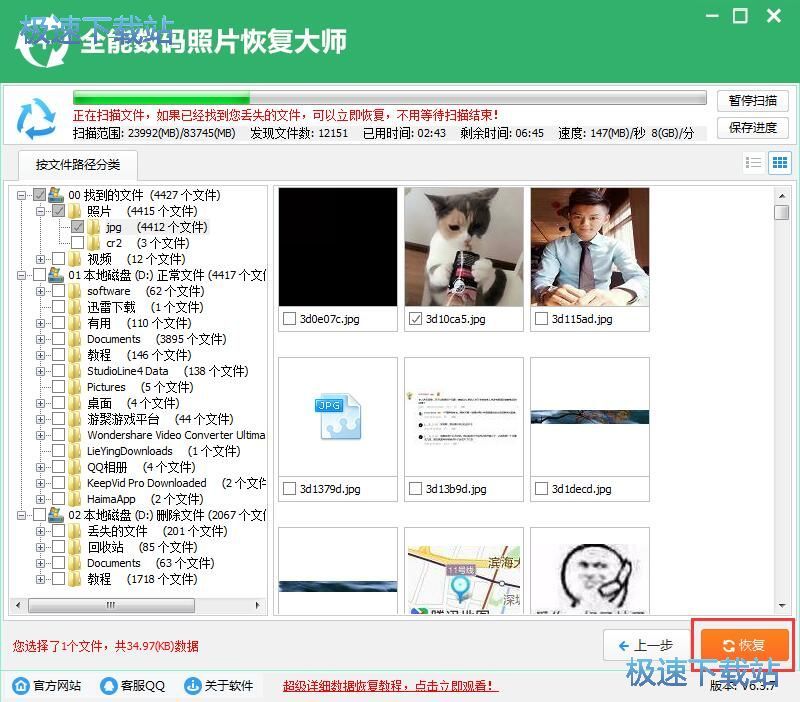The width and height of the screenshot is (800, 702).
Task: Click the Pictures folder icon in tree
Action: click(x=75, y=387)
